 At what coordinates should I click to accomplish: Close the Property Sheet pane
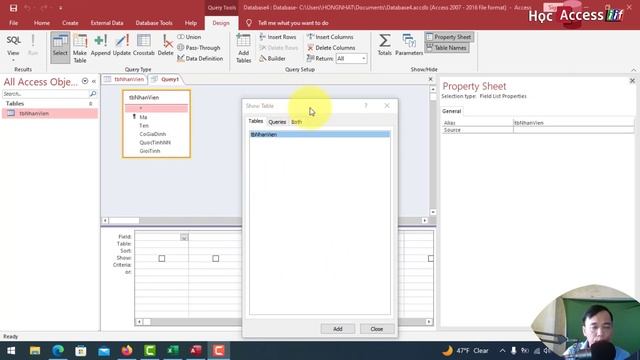(x=632, y=81)
